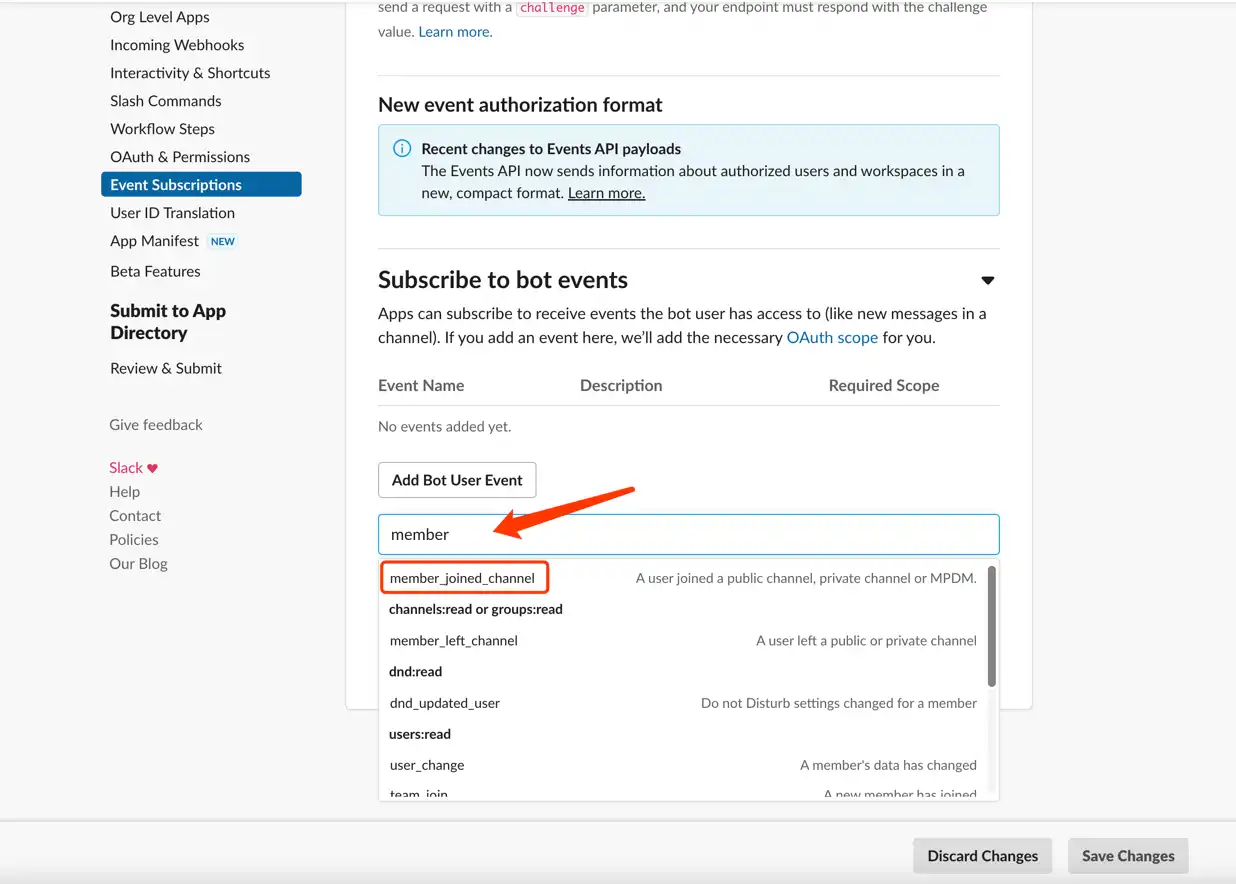Open Incoming Webhooks settings
1236x884 pixels.
[x=177, y=45]
